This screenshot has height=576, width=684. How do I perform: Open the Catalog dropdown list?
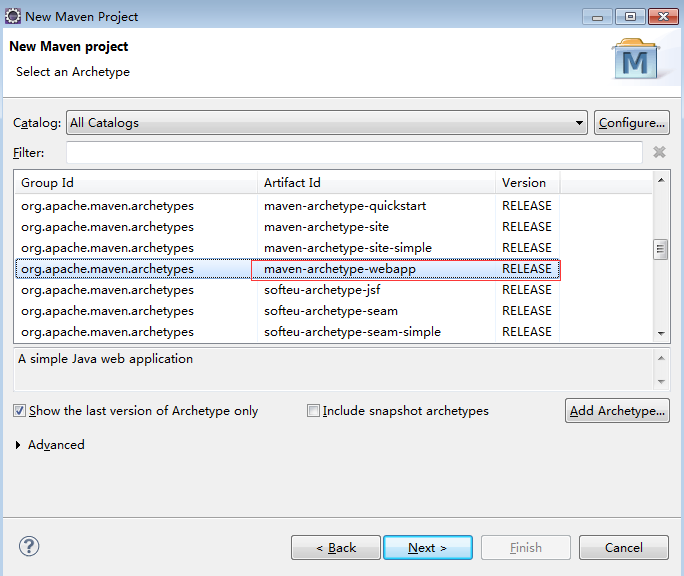coord(327,123)
